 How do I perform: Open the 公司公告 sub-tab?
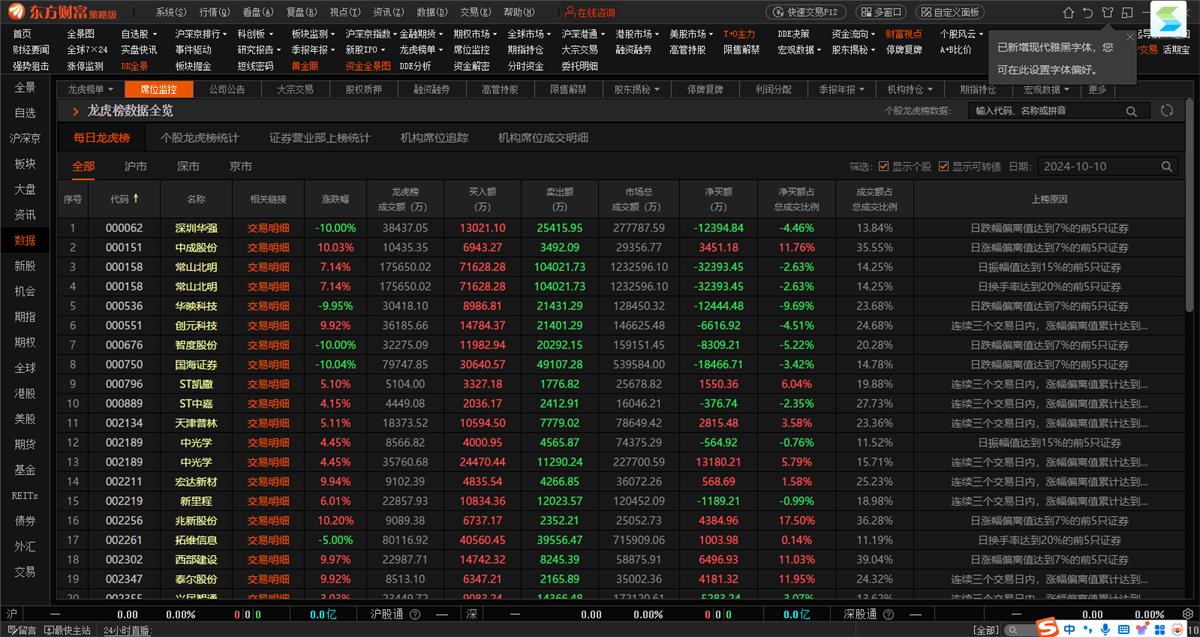click(x=227, y=89)
